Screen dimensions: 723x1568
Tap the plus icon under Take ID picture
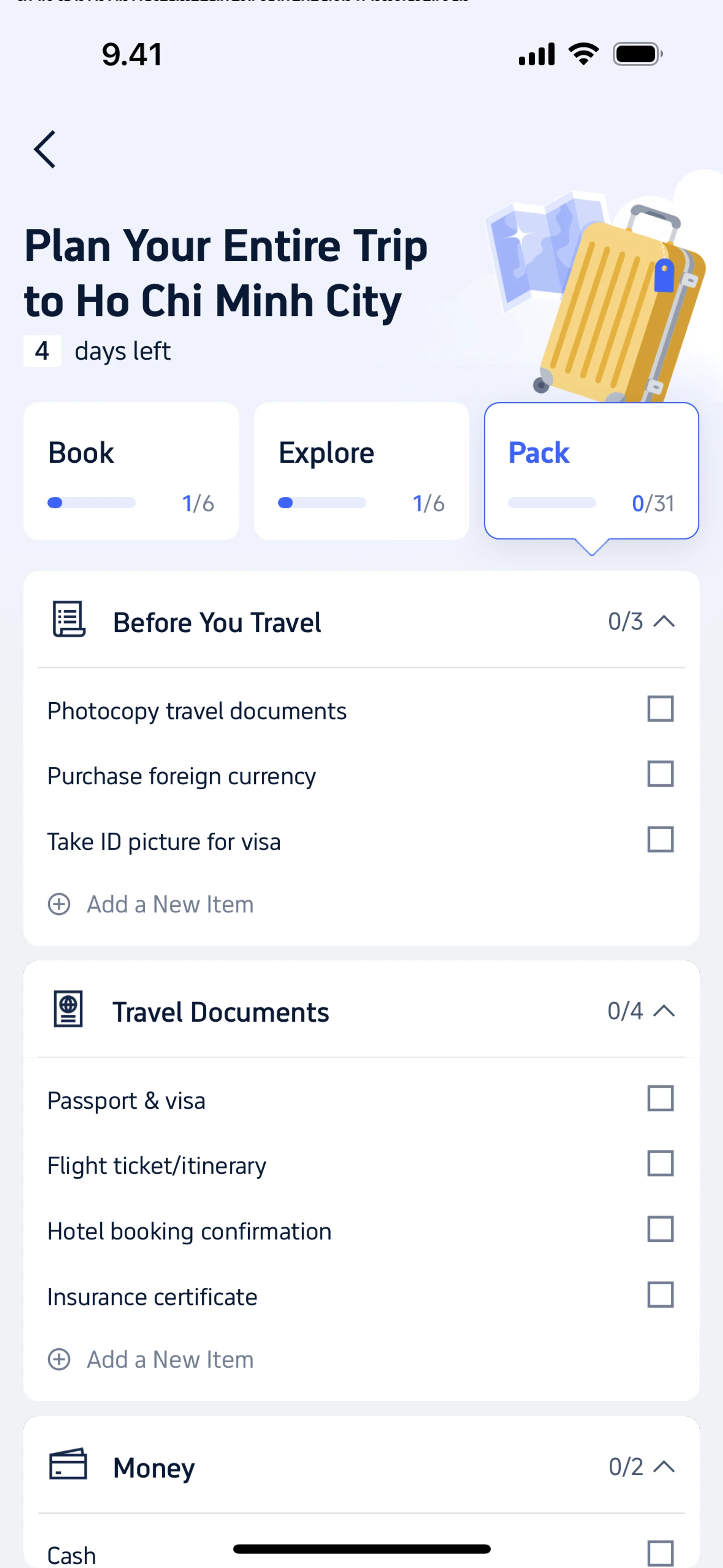(59, 904)
